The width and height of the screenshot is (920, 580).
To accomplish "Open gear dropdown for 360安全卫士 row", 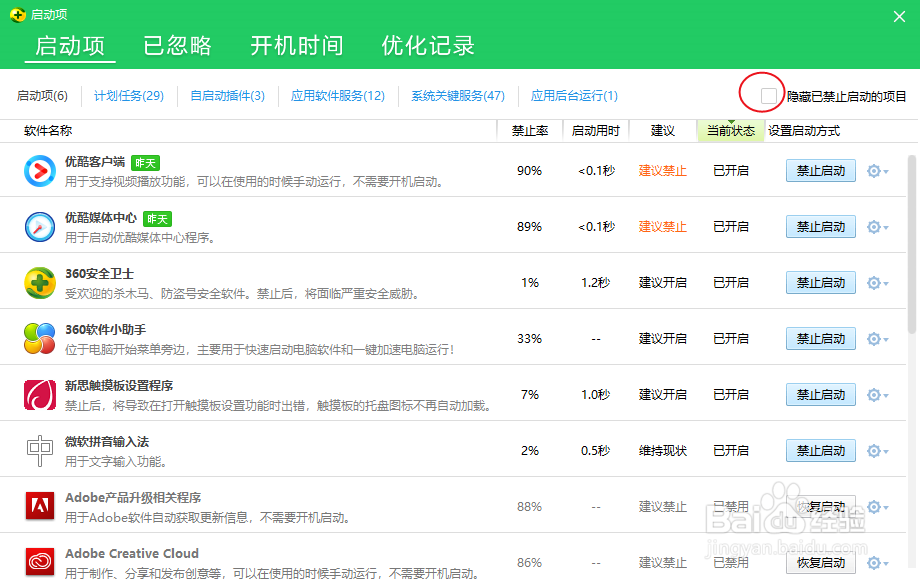I will 877,283.
